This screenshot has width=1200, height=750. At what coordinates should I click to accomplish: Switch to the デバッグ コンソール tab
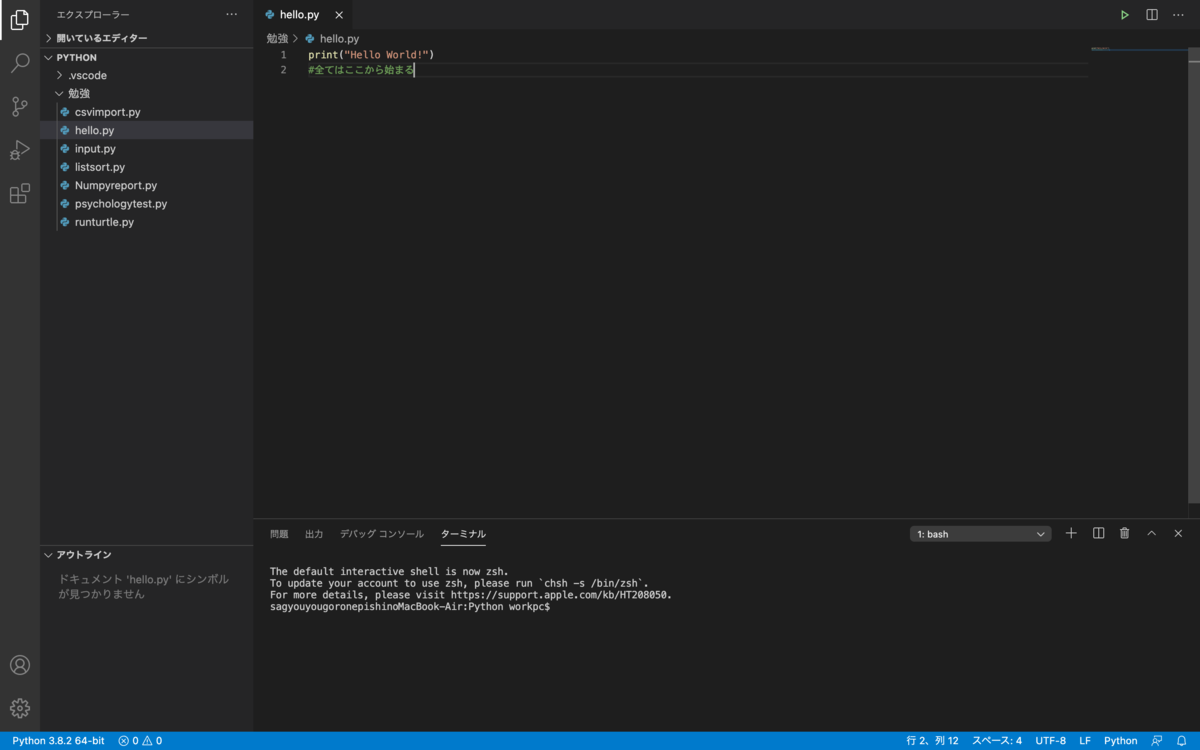pyautogui.click(x=382, y=534)
